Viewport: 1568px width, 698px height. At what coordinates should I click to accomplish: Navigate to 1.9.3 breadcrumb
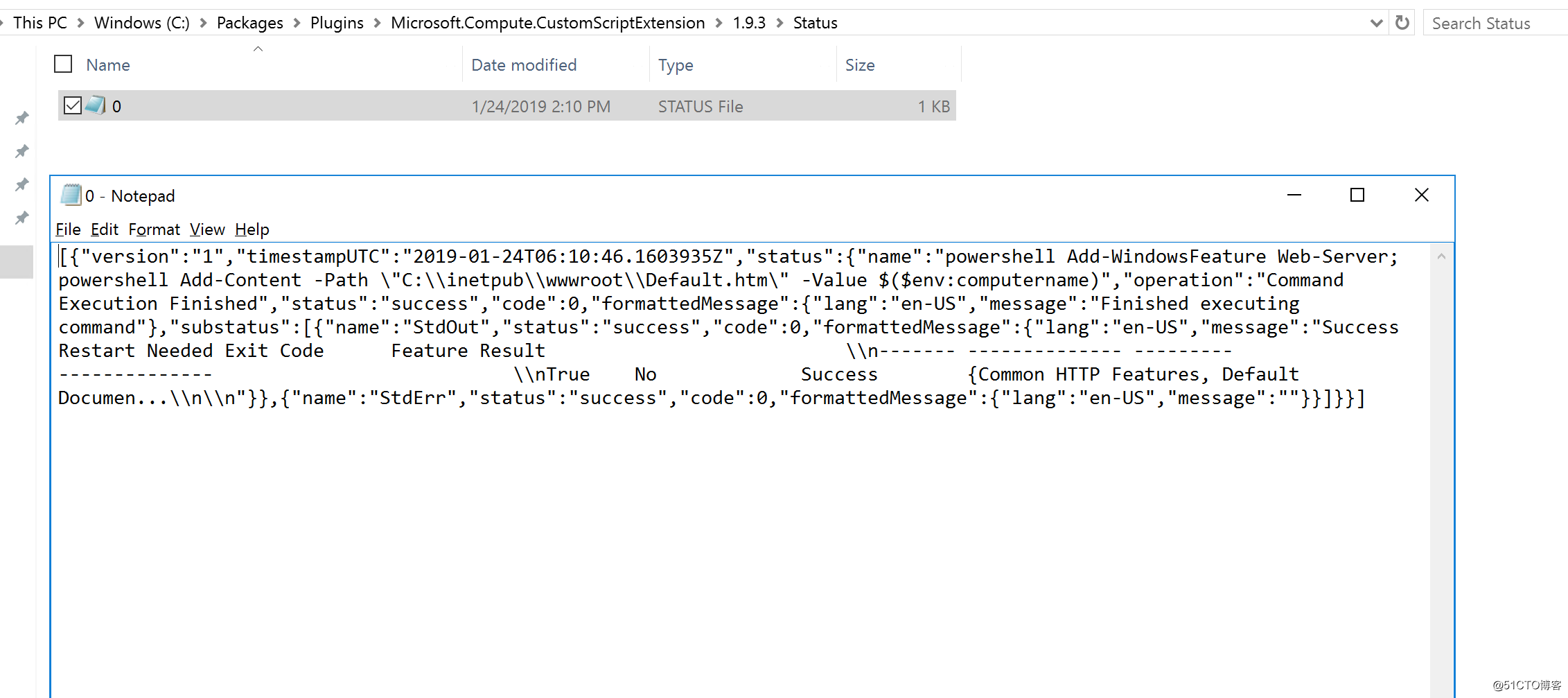(750, 23)
